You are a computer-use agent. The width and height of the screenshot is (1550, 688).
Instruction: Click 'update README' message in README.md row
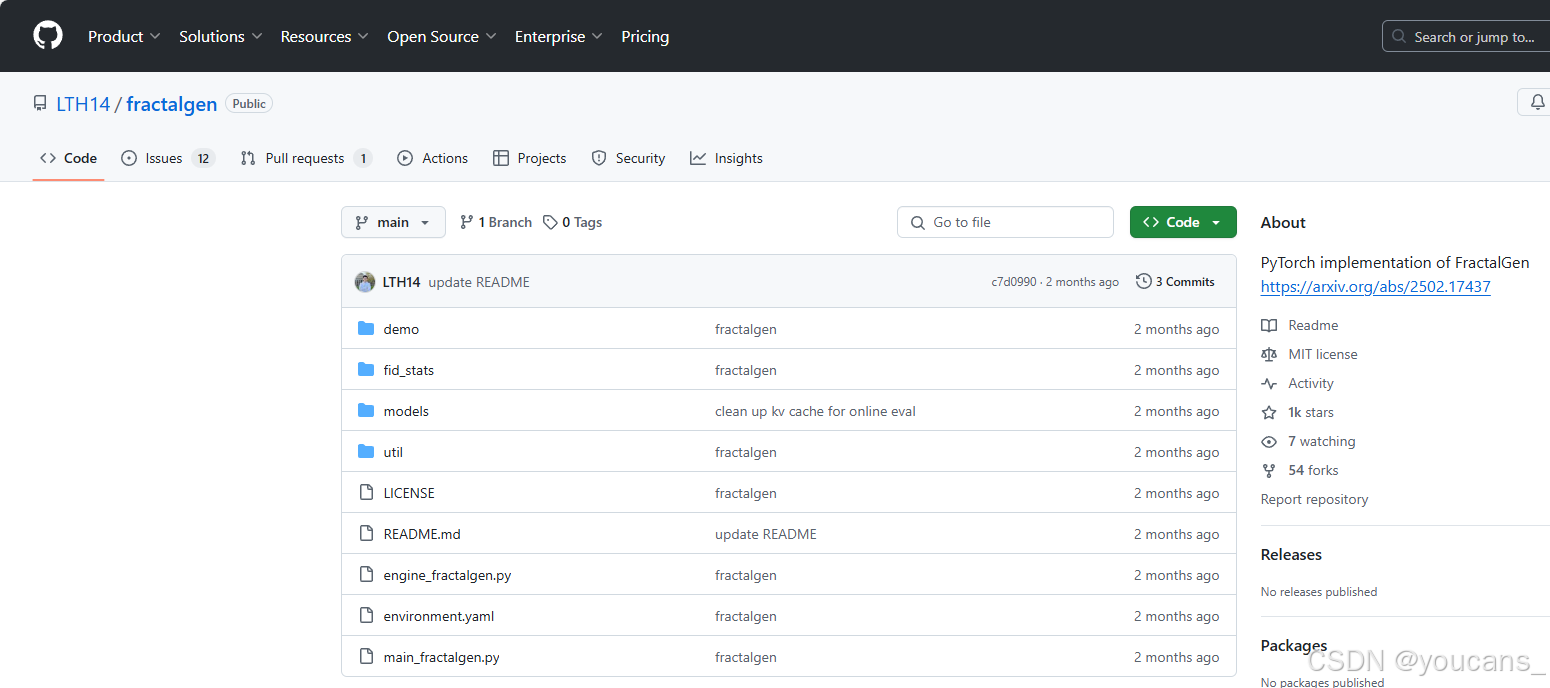(766, 534)
